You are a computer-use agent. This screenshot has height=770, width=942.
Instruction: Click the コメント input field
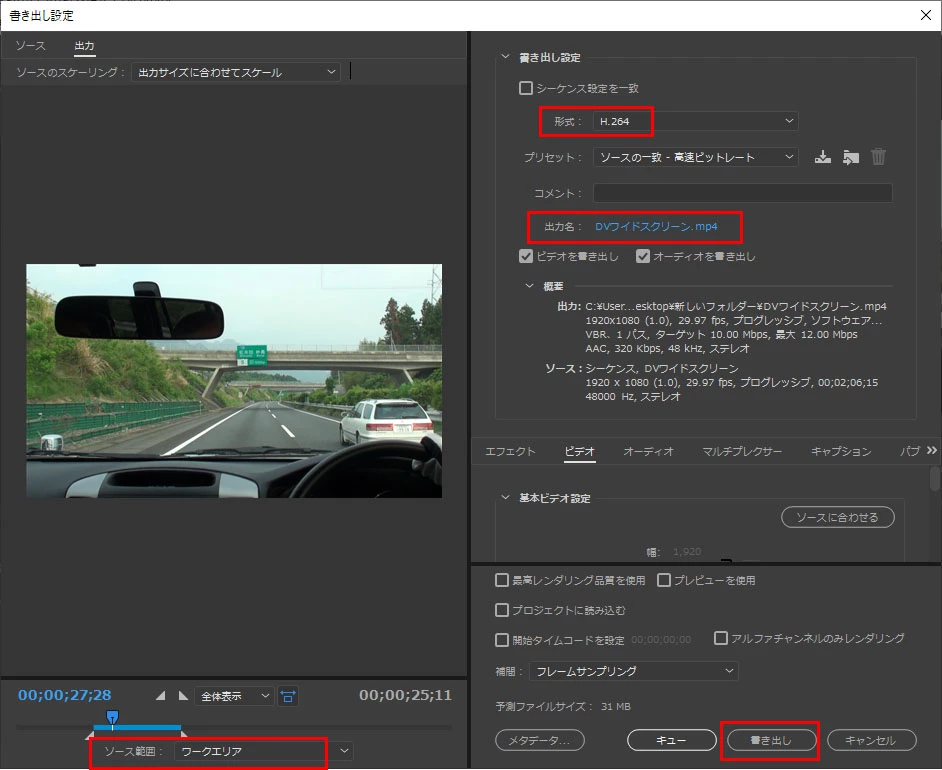(x=743, y=193)
